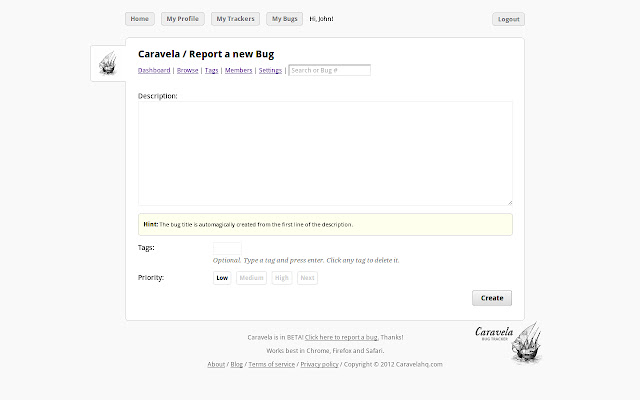
Task: Open the Members link
Action: (238, 70)
